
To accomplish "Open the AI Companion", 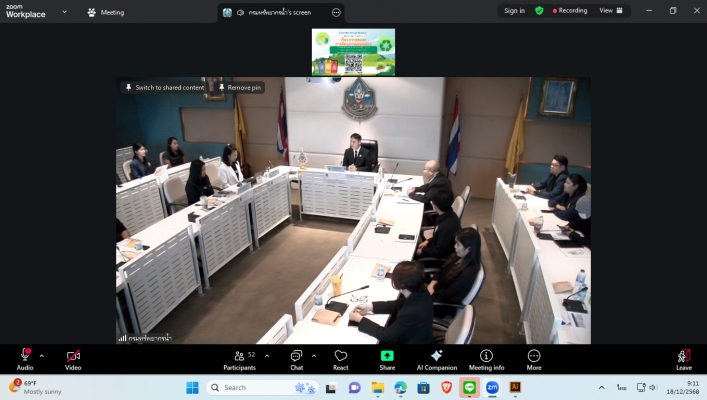I will 436,357.
